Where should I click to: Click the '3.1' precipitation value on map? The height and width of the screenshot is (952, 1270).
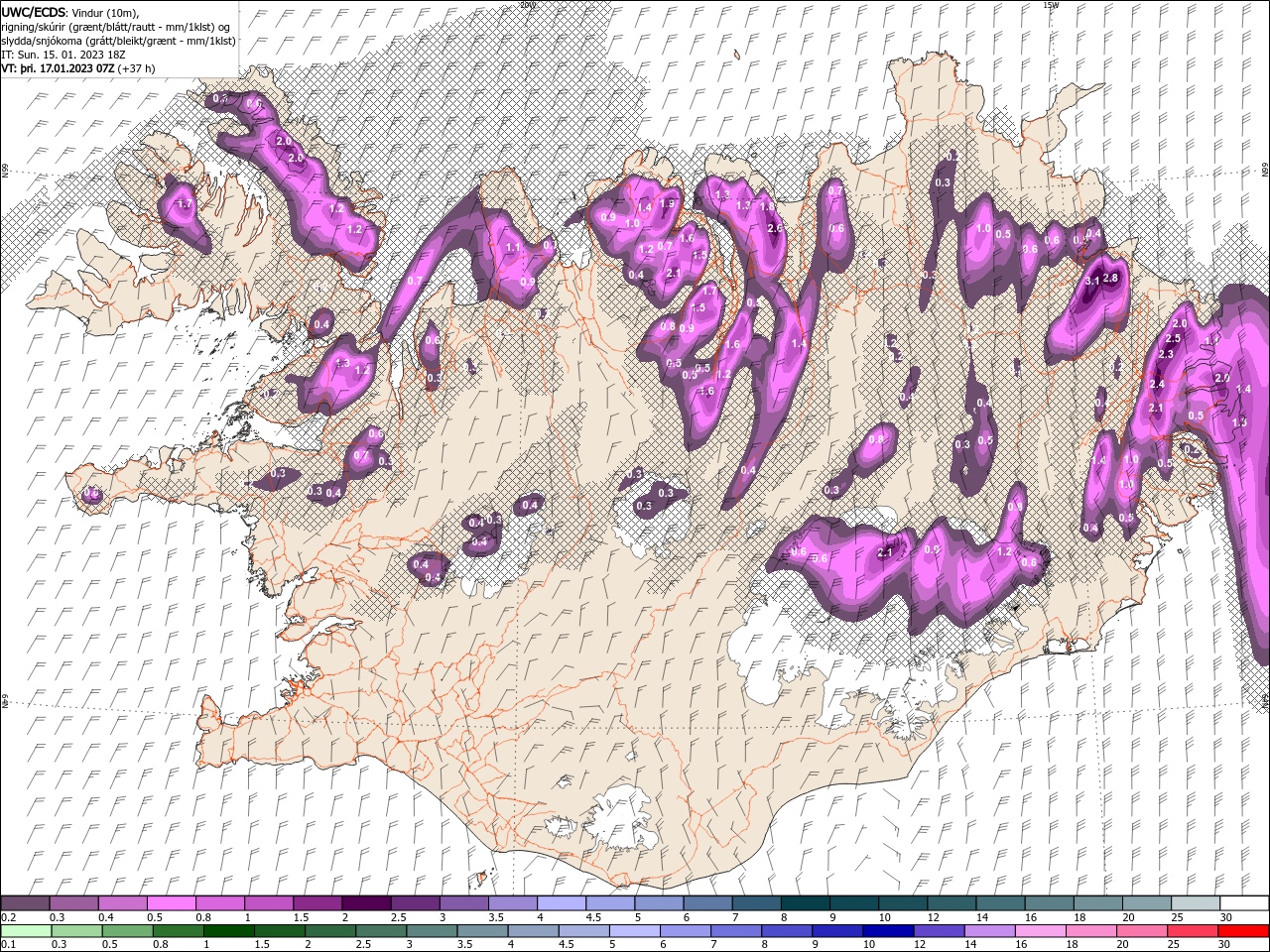point(1093,282)
